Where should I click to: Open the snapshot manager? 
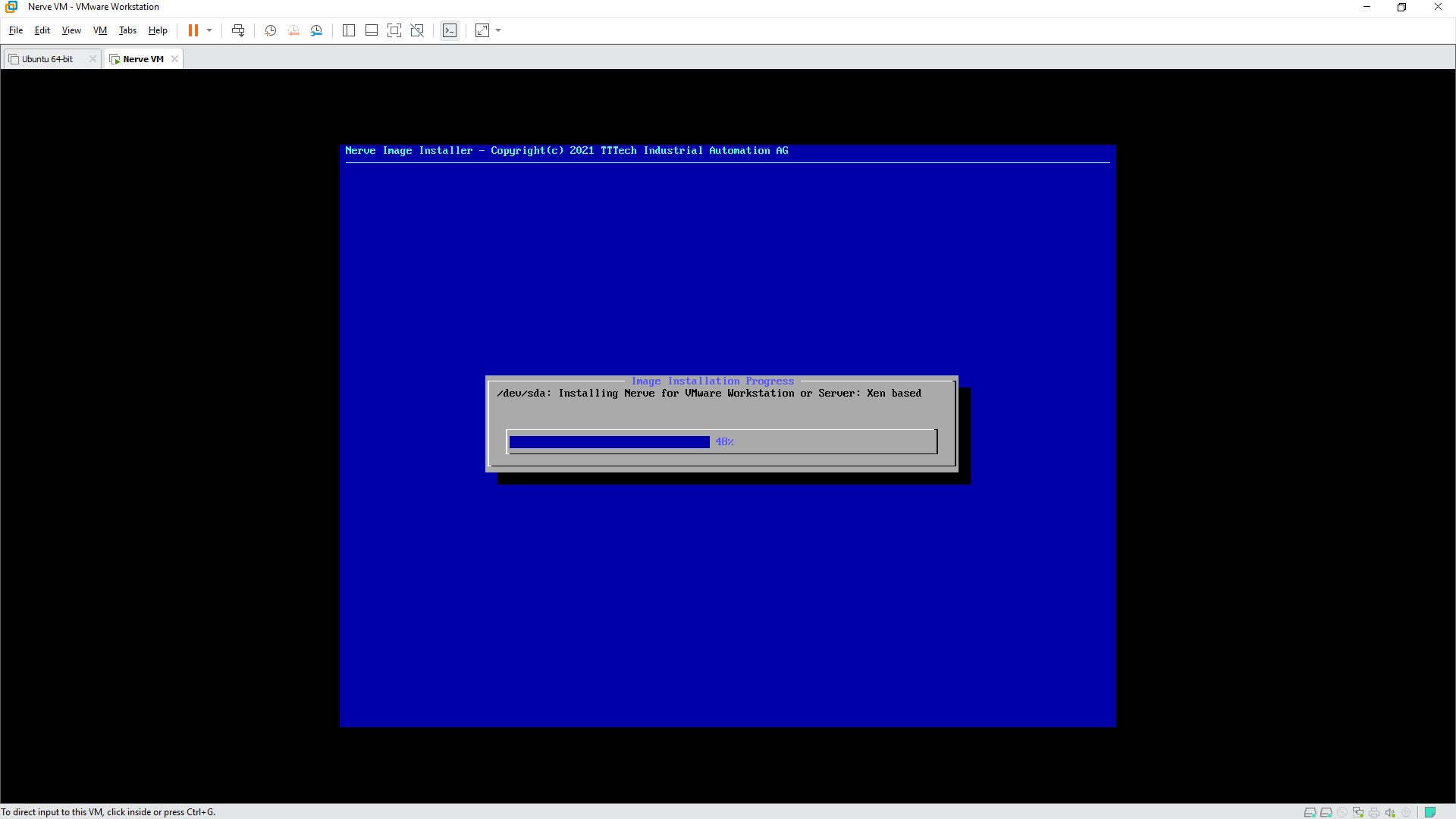pyautogui.click(x=316, y=30)
